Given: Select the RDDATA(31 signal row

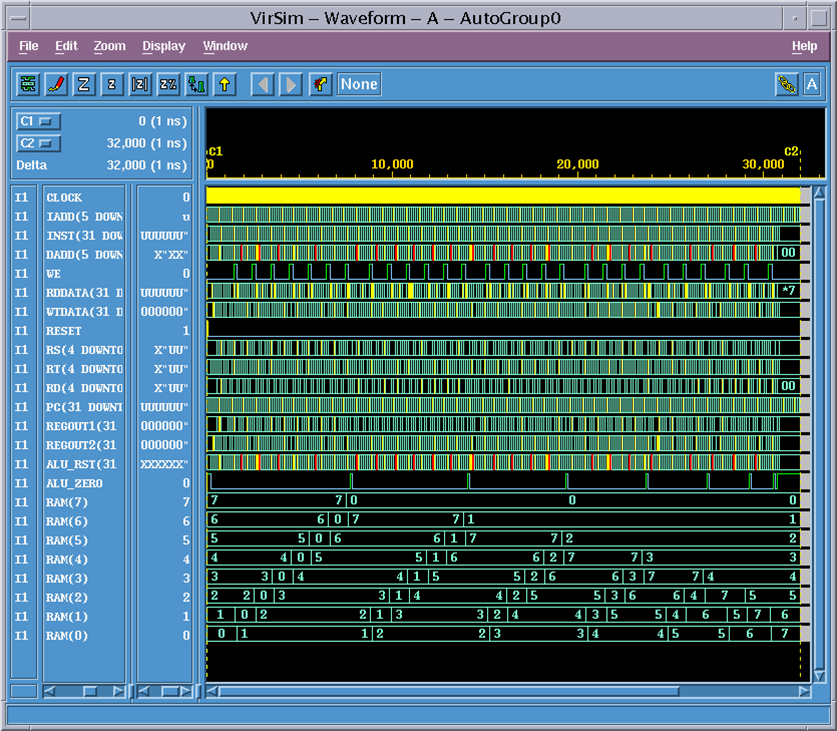Looking at the screenshot, I should tap(84, 293).
